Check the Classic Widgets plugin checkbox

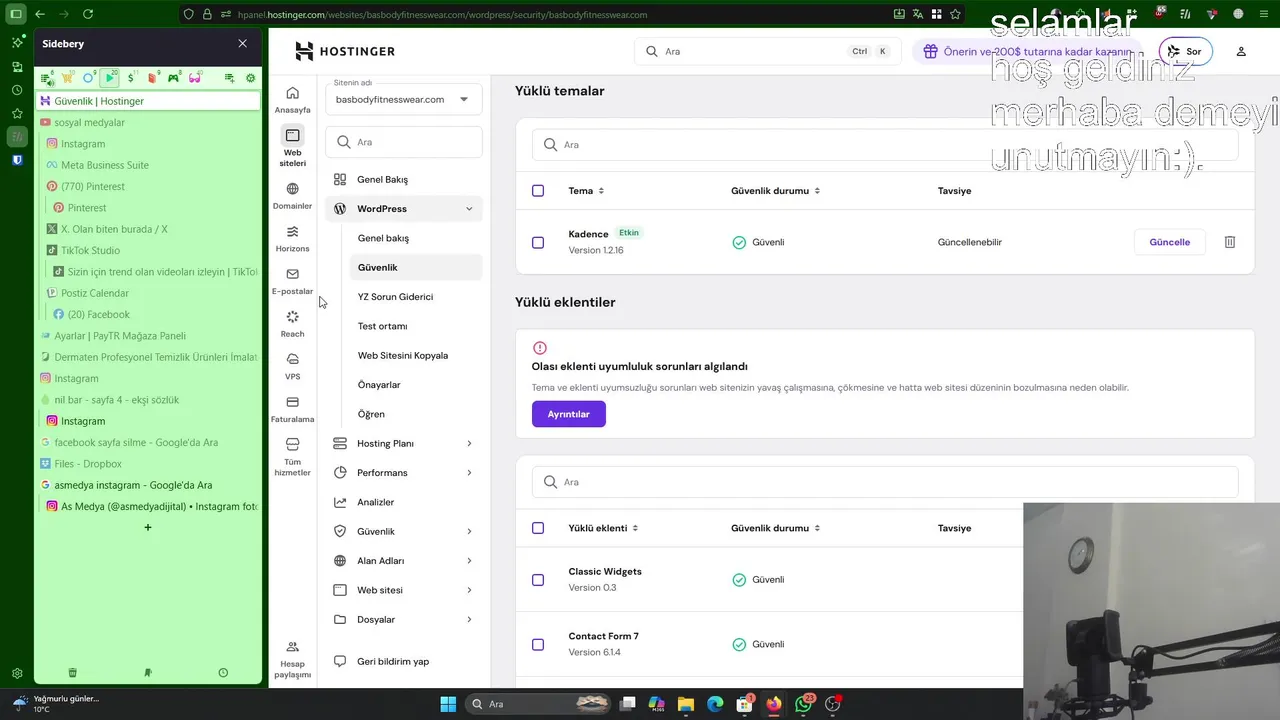[538, 580]
